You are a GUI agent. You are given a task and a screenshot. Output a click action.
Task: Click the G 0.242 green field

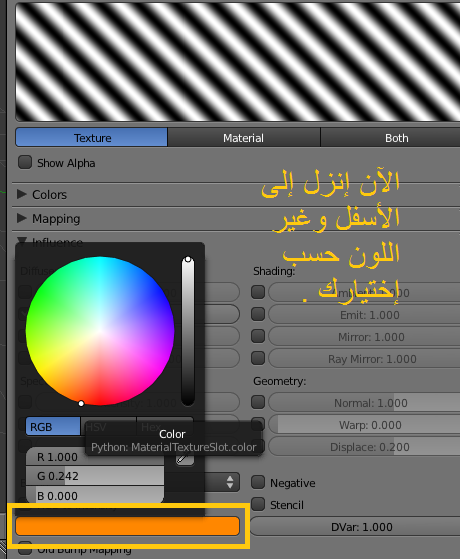(95, 476)
